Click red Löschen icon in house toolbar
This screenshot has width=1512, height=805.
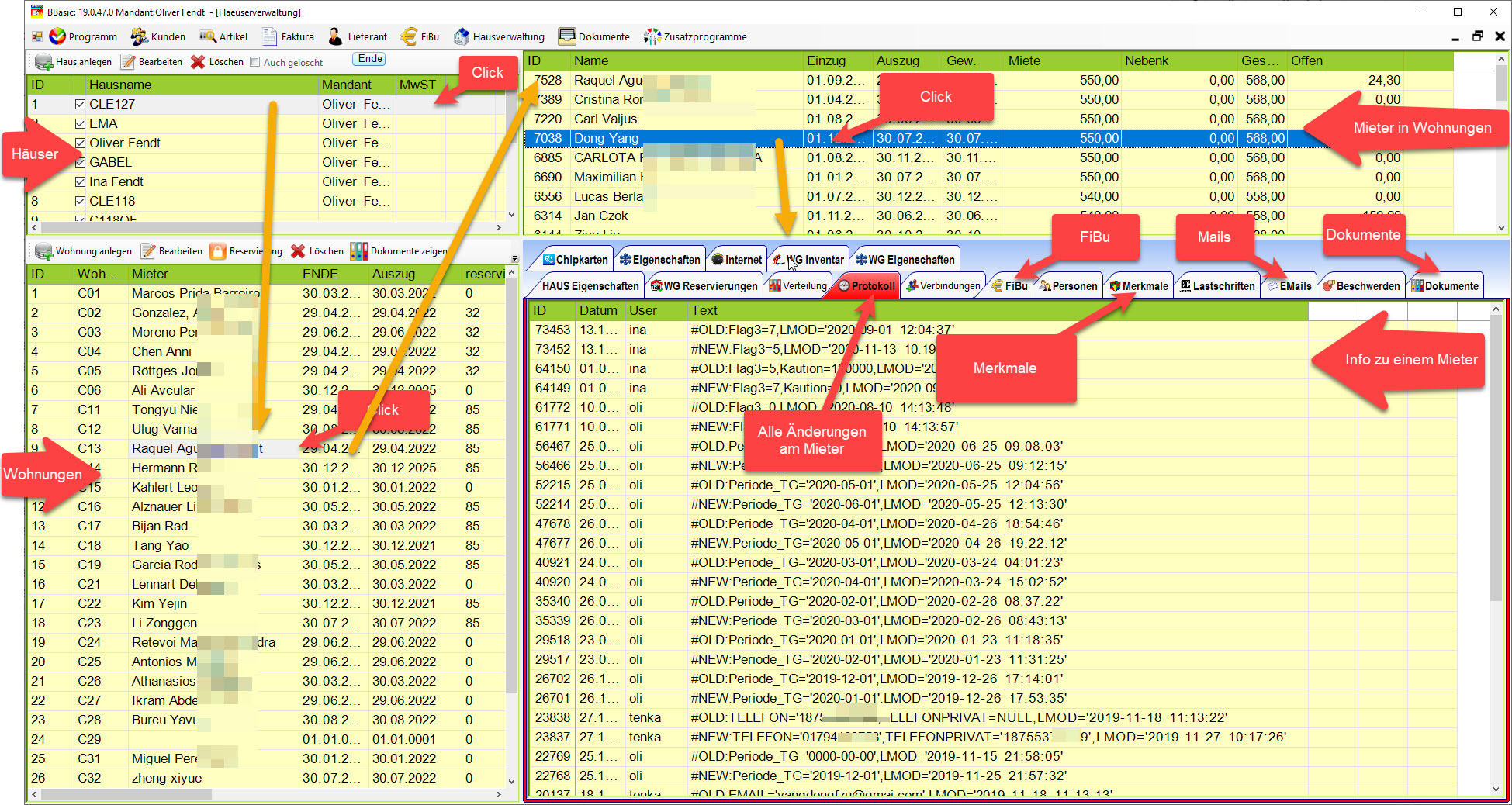click(198, 62)
